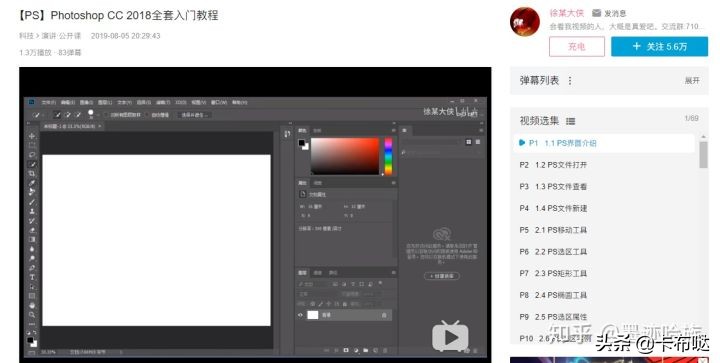Screen dimensions: 720x363
Task: Open danmaku list three-dot options
Action: coord(570,81)
